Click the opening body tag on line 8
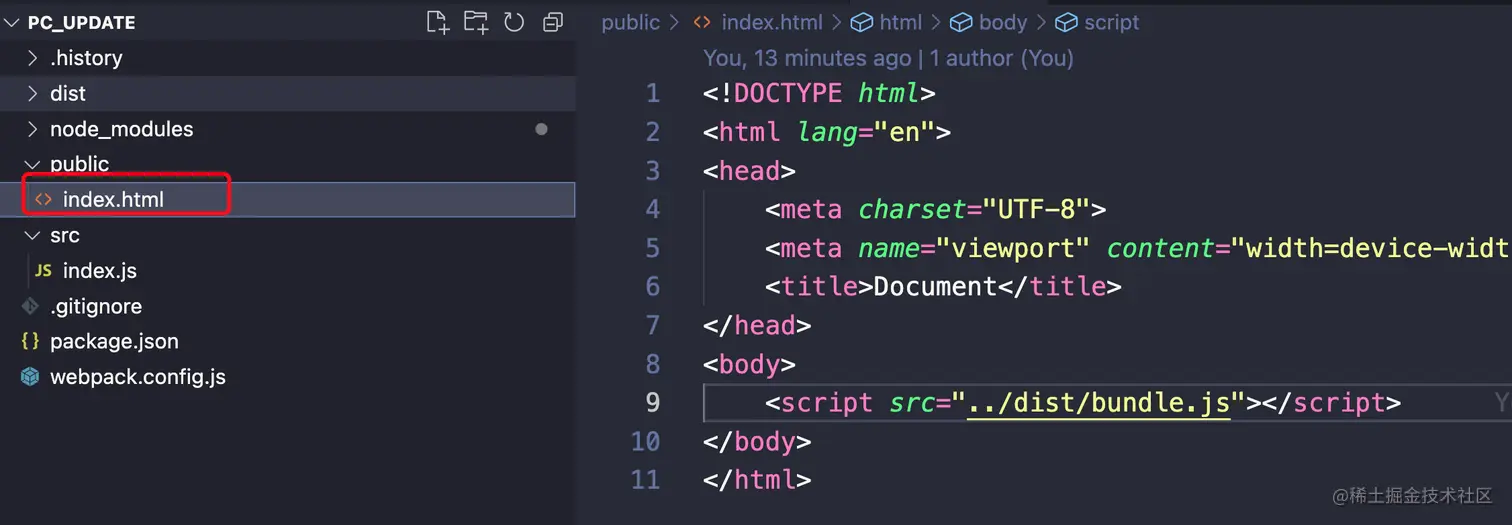Viewport: 1512px width, 525px height. pos(750,365)
